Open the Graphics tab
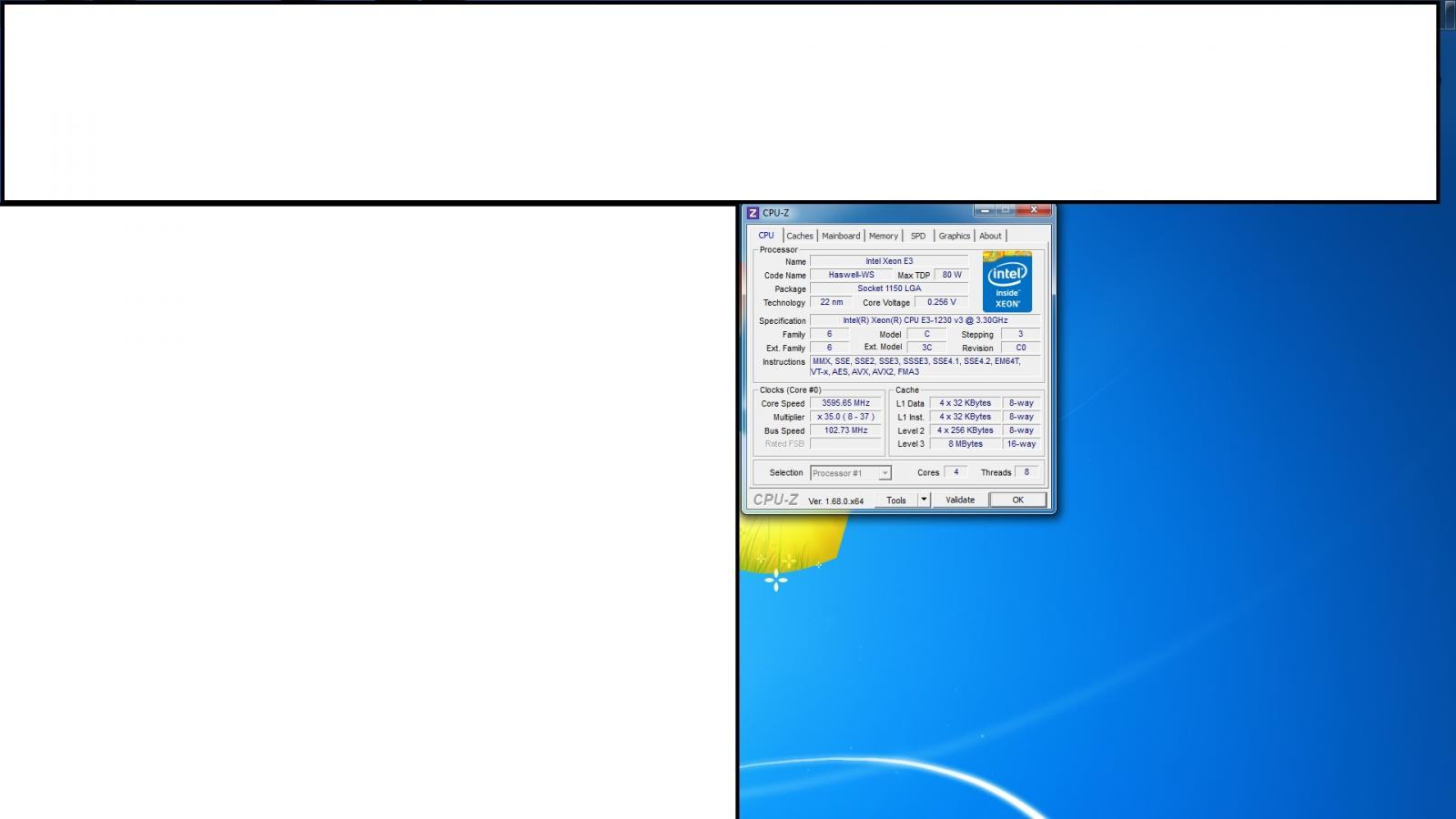 click(955, 236)
